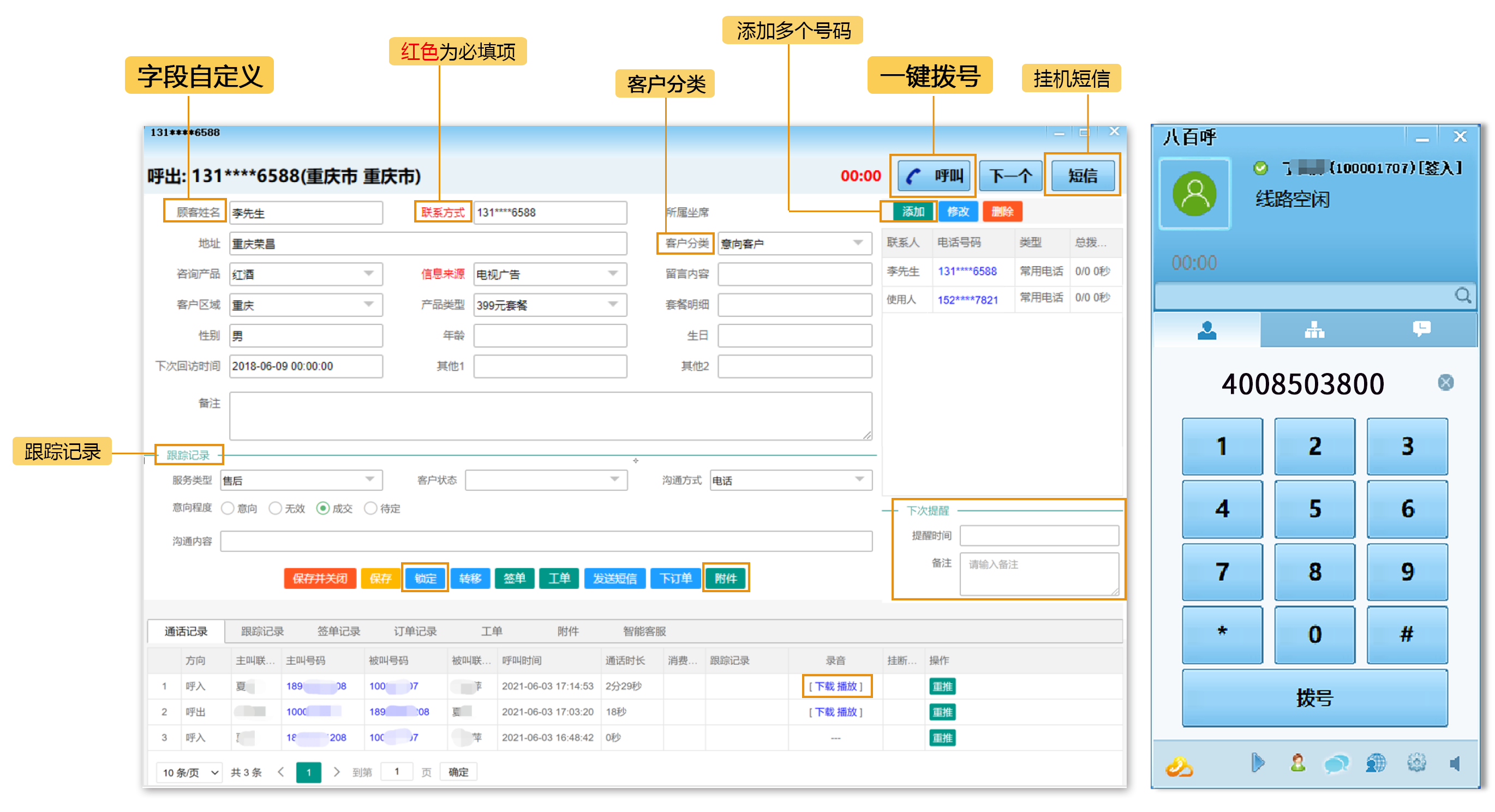The height and width of the screenshot is (812, 1495).
Task: Click the blue play arrow icon
Action: [x=1258, y=762]
